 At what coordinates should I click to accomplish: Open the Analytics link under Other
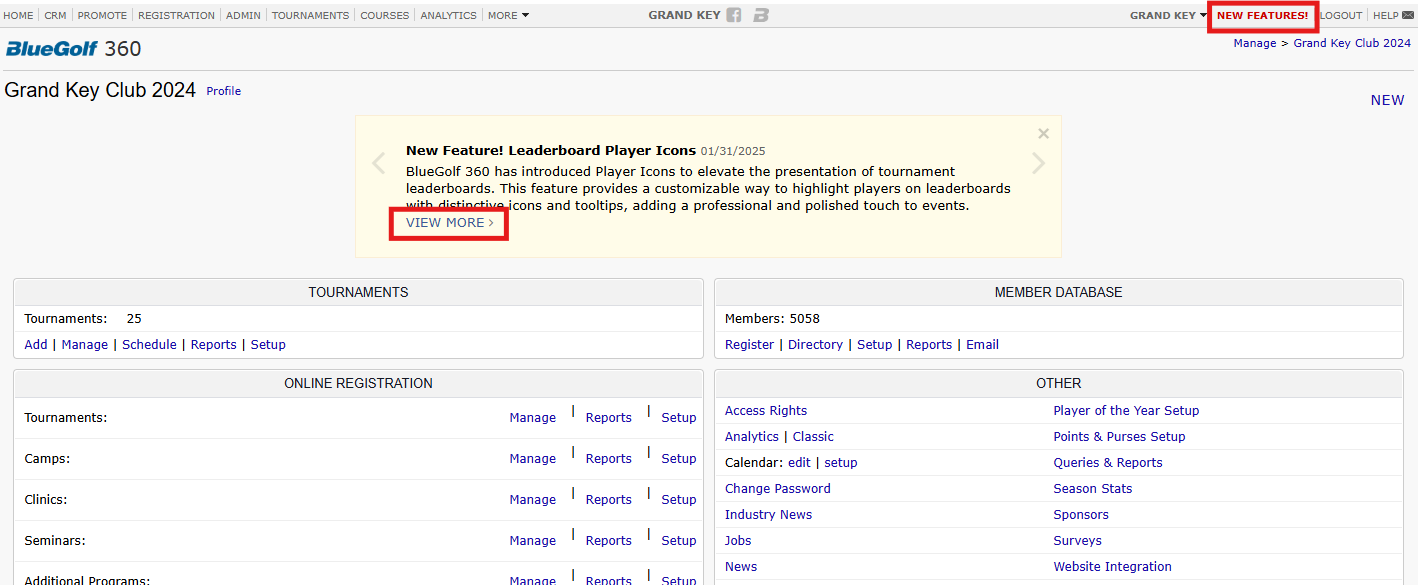coord(752,437)
